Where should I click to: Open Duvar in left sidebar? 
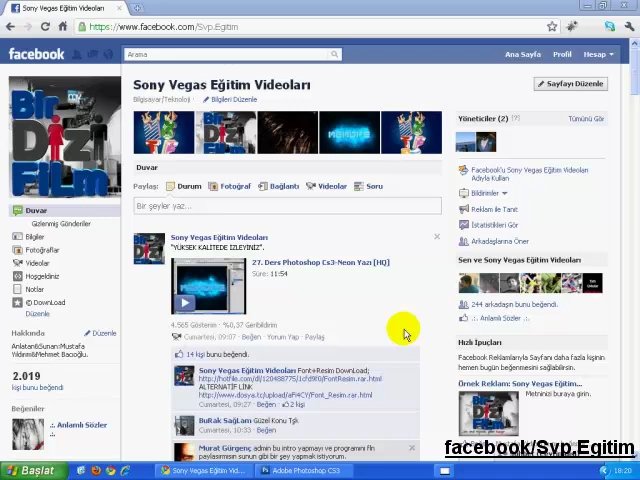pyautogui.click(x=64, y=211)
